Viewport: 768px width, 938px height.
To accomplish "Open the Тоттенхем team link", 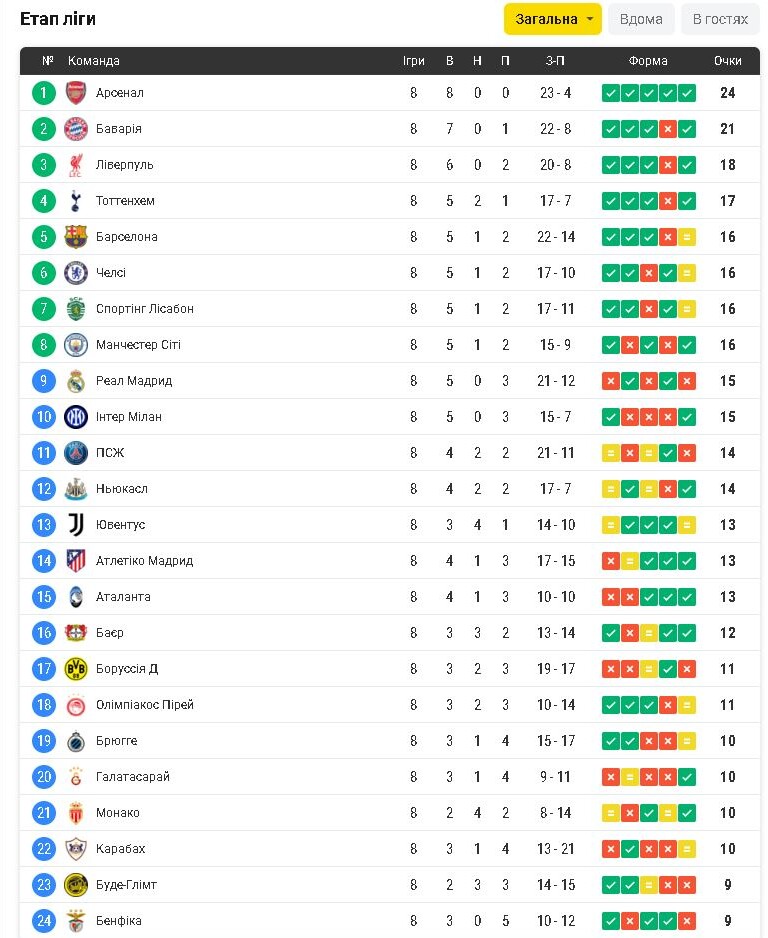I will click(125, 201).
